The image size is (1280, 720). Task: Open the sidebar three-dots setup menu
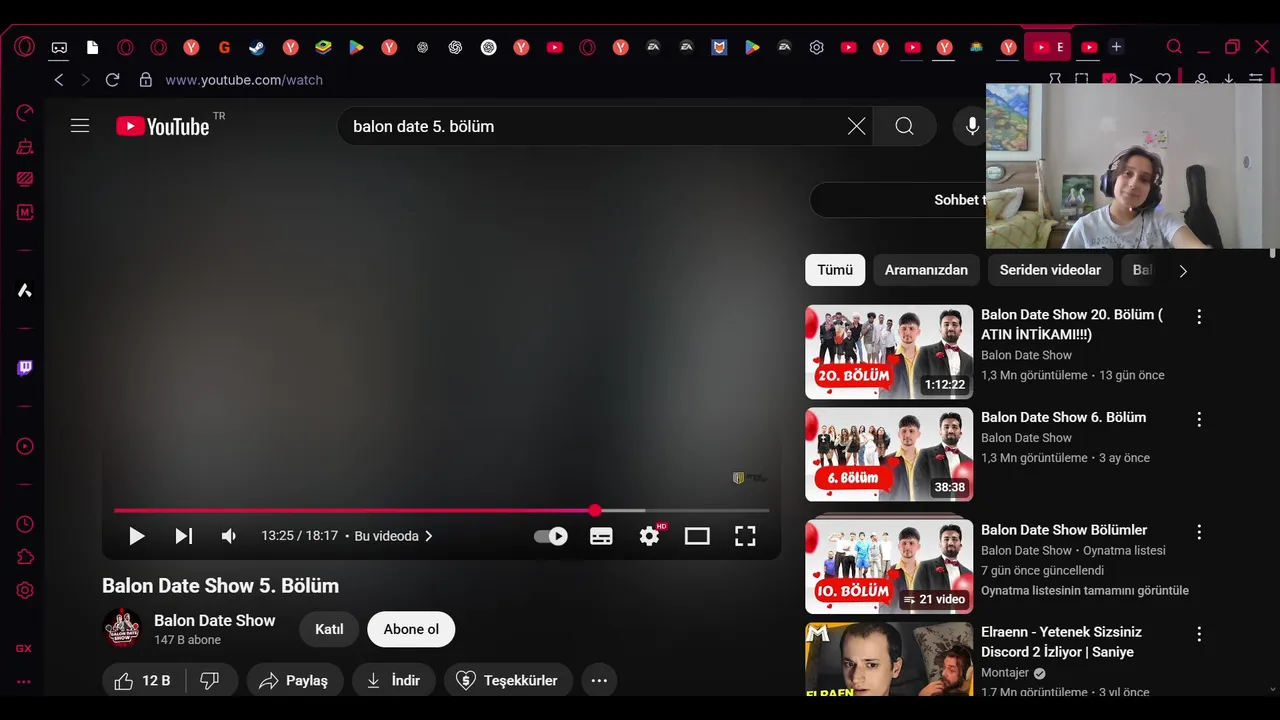[x=24, y=682]
